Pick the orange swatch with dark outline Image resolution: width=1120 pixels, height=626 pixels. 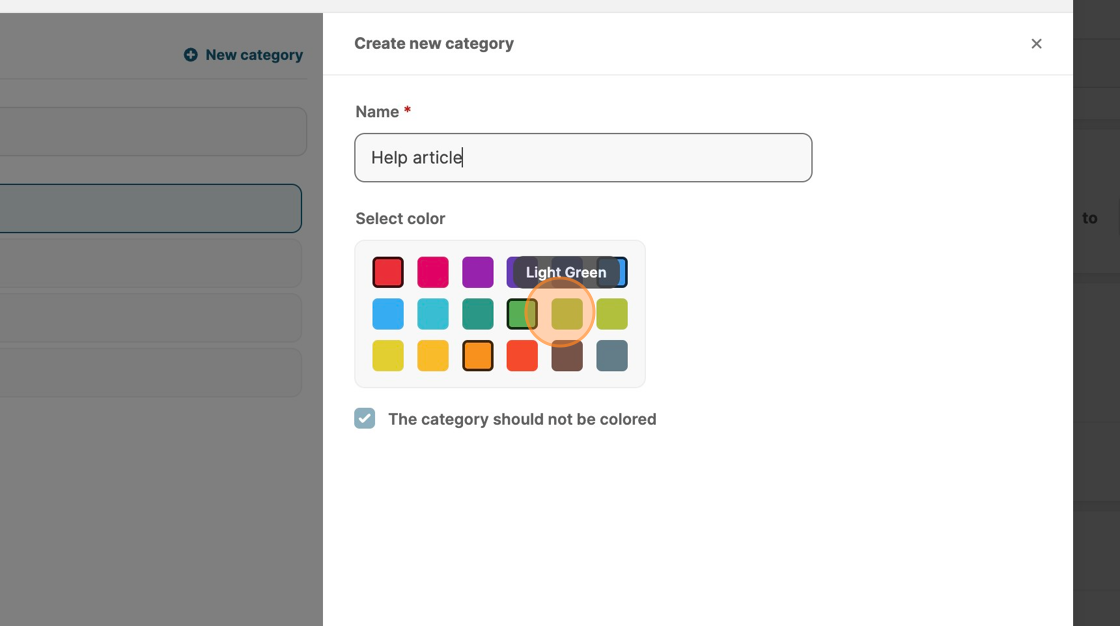click(478, 356)
